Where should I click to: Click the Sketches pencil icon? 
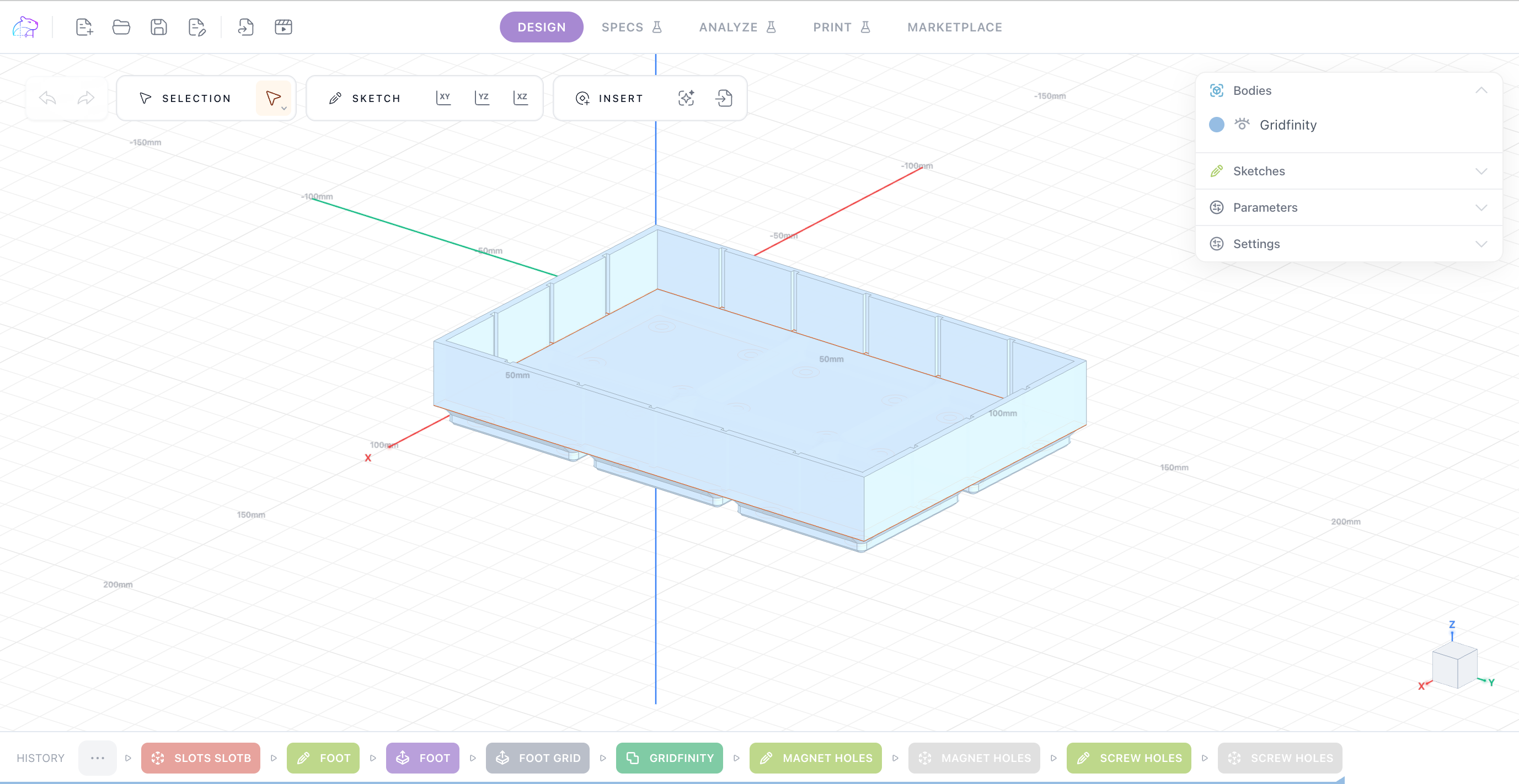1217,171
